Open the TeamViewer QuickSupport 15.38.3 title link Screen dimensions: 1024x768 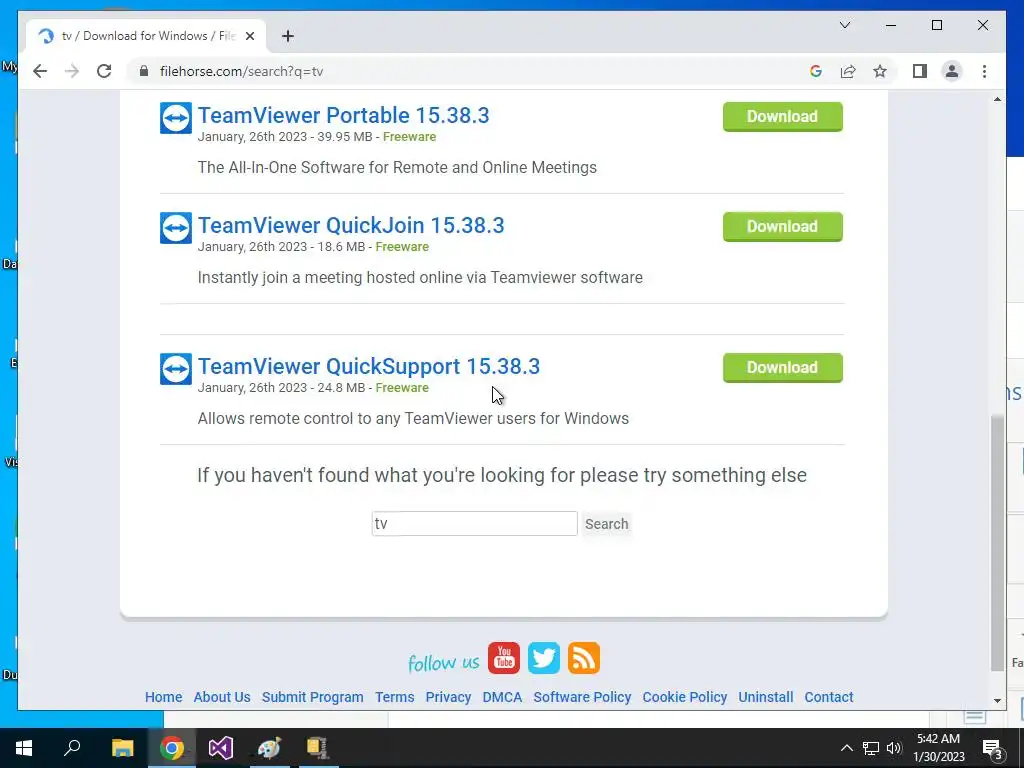(x=369, y=367)
